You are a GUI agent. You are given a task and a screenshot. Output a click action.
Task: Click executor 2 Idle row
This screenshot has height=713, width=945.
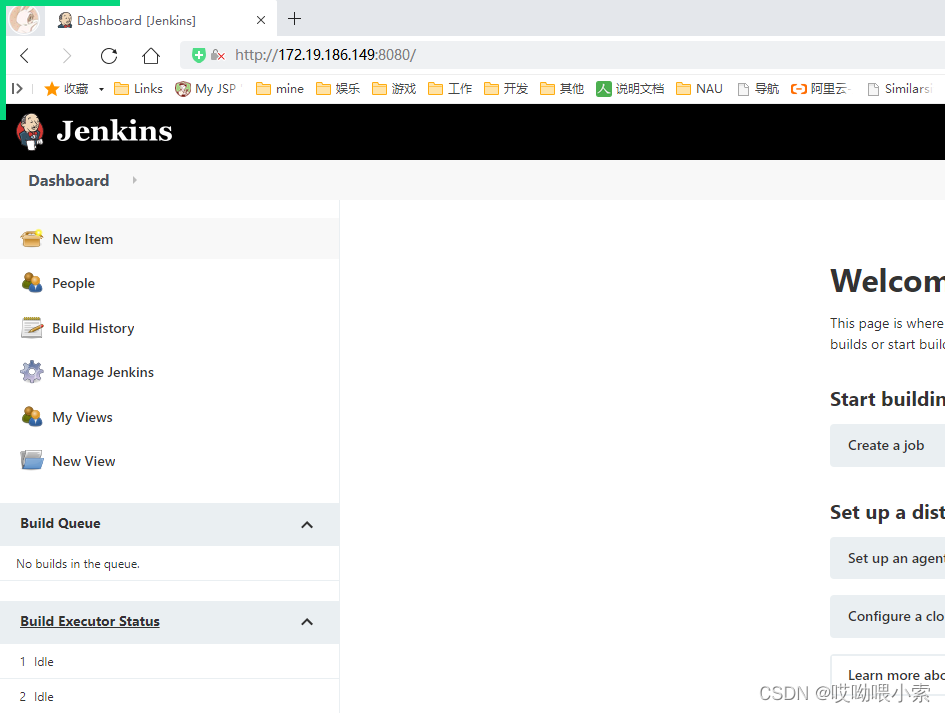tap(169, 696)
